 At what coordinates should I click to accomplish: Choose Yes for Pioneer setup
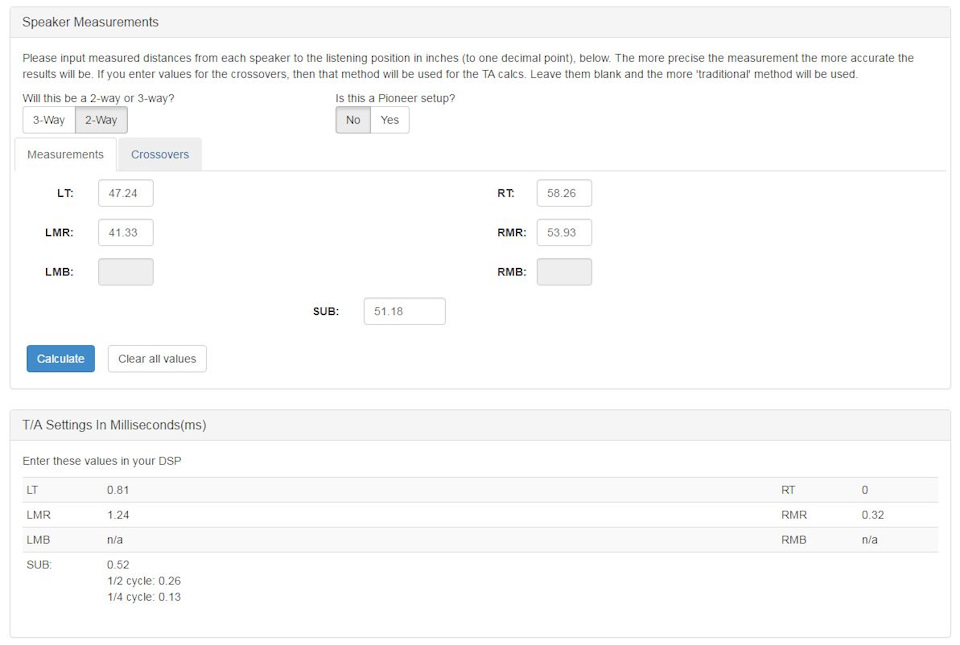click(x=389, y=120)
